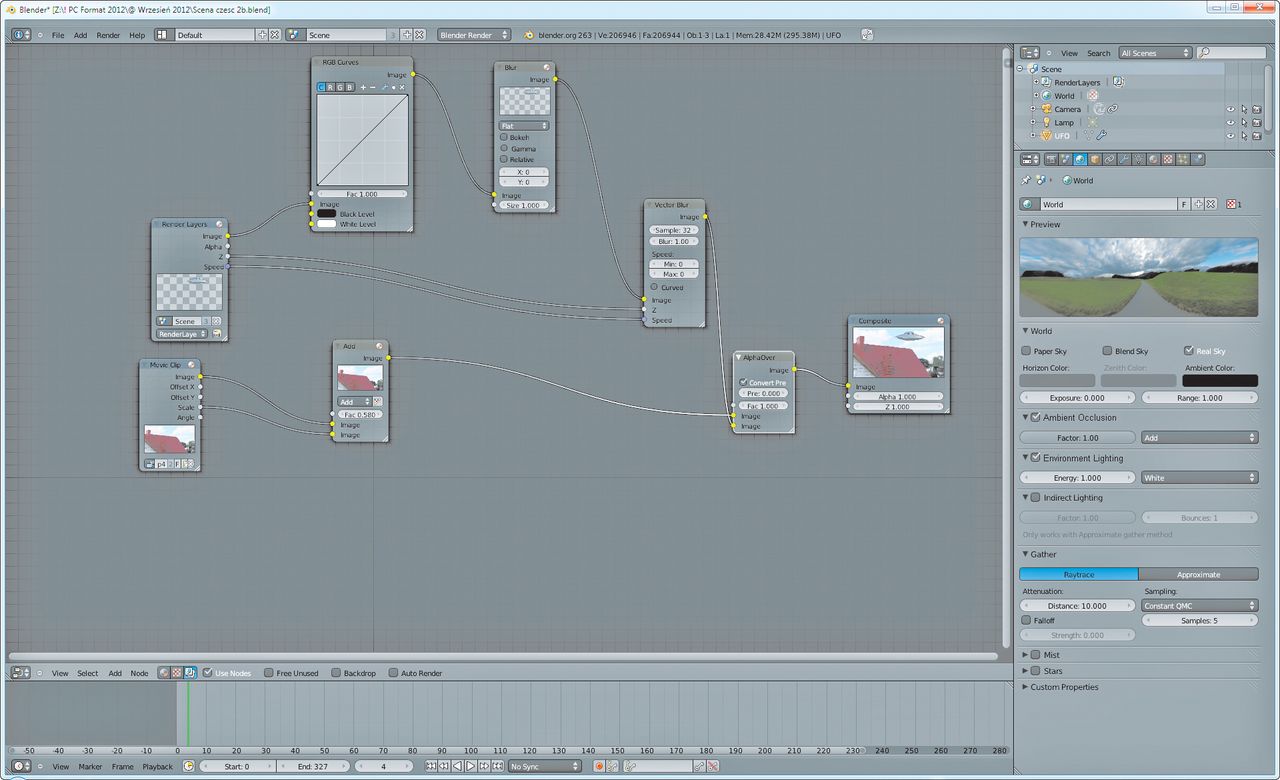This screenshot has height=780, width=1280.
Task: Enable the Auto Render checkbox
Action: pyautogui.click(x=393, y=673)
